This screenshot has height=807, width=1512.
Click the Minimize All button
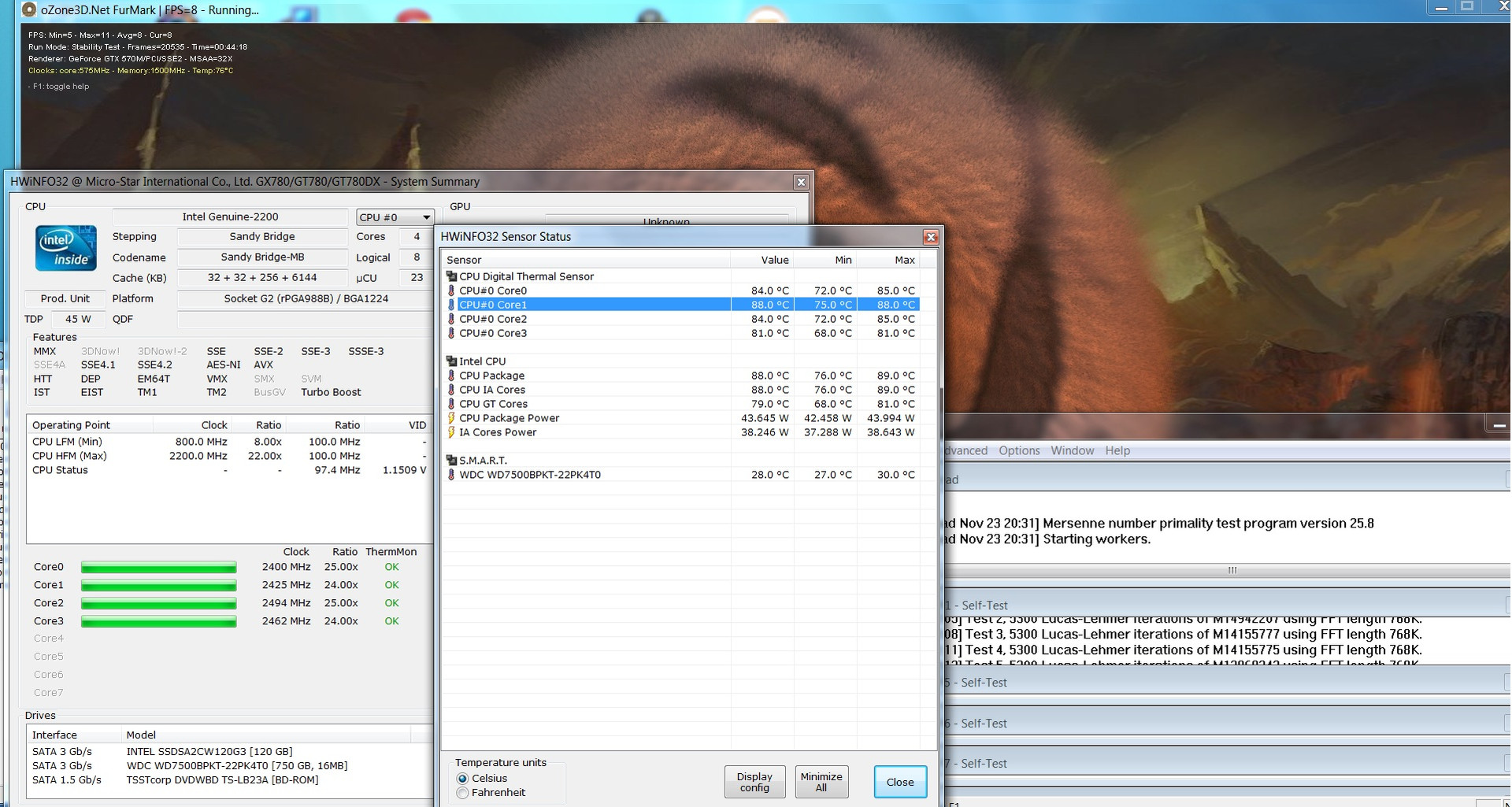coord(821,782)
